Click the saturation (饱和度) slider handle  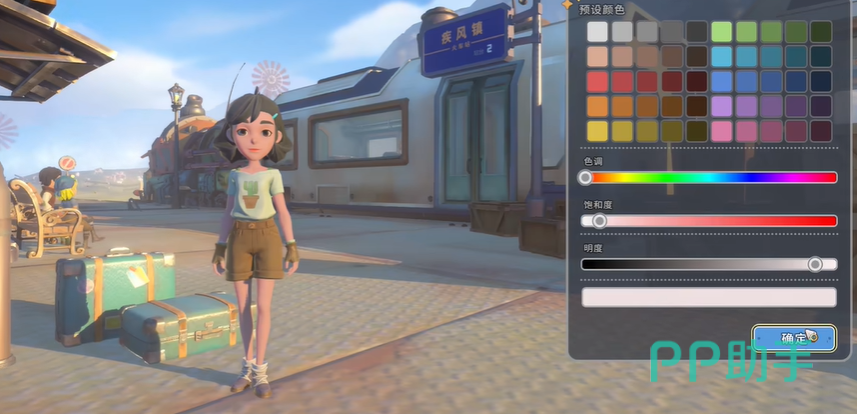[600, 220]
